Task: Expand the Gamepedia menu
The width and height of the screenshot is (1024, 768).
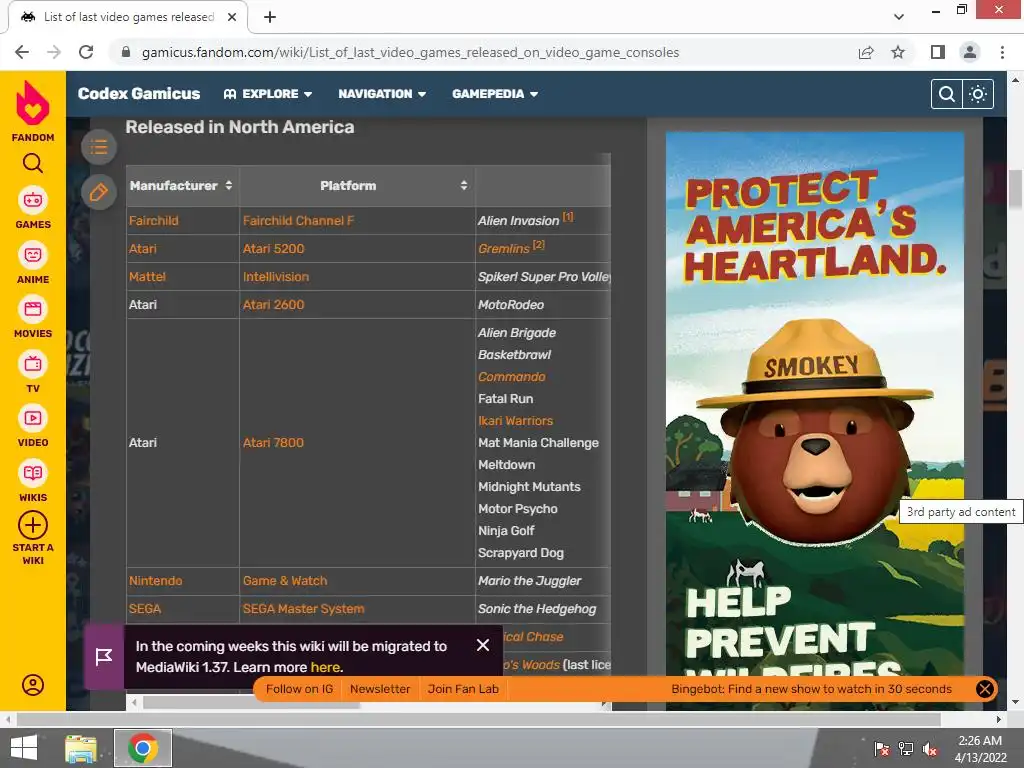Action: [x=495, y=94]
